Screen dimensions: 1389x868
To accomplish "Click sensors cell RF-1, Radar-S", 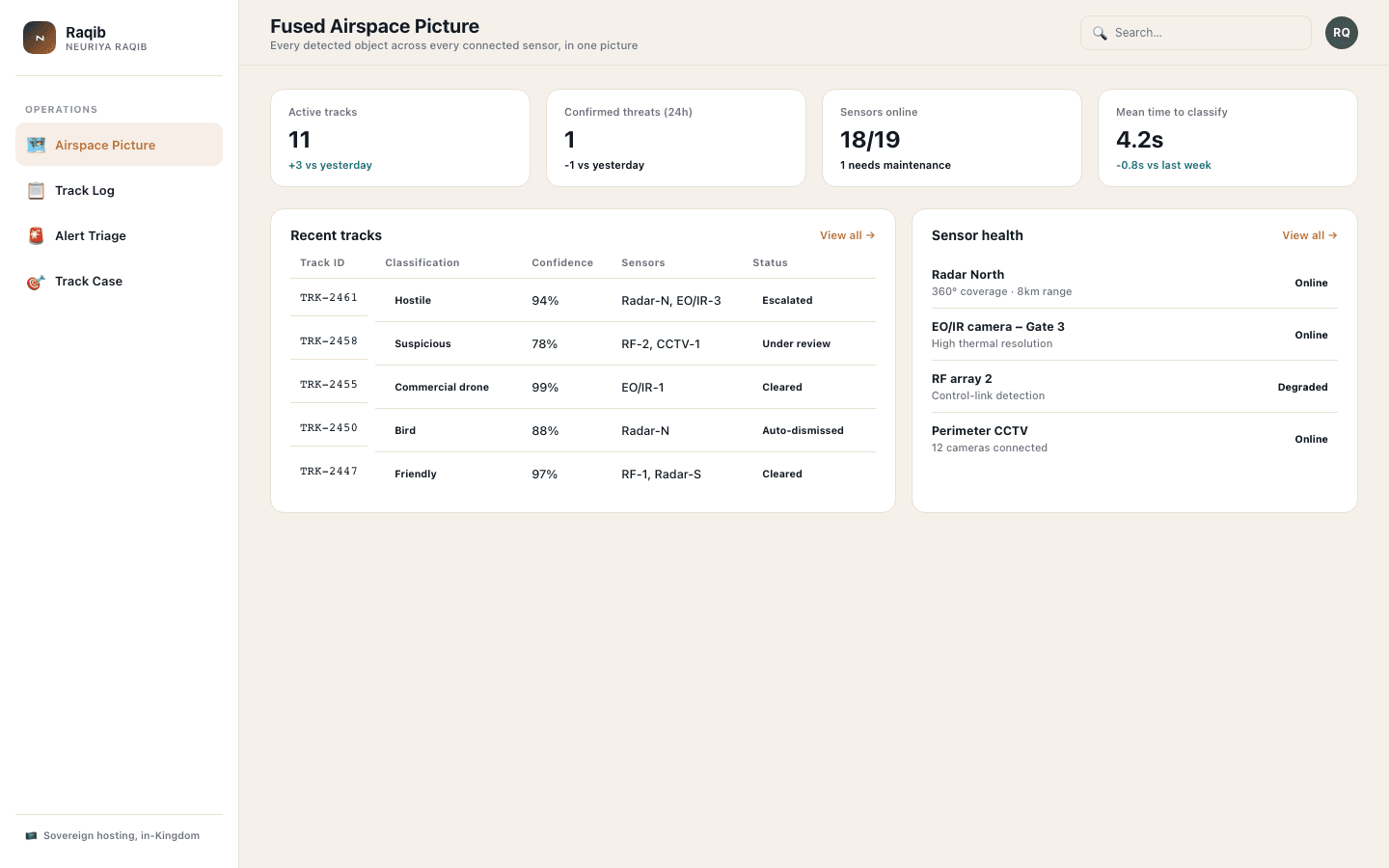I will (x=662, y=475).
